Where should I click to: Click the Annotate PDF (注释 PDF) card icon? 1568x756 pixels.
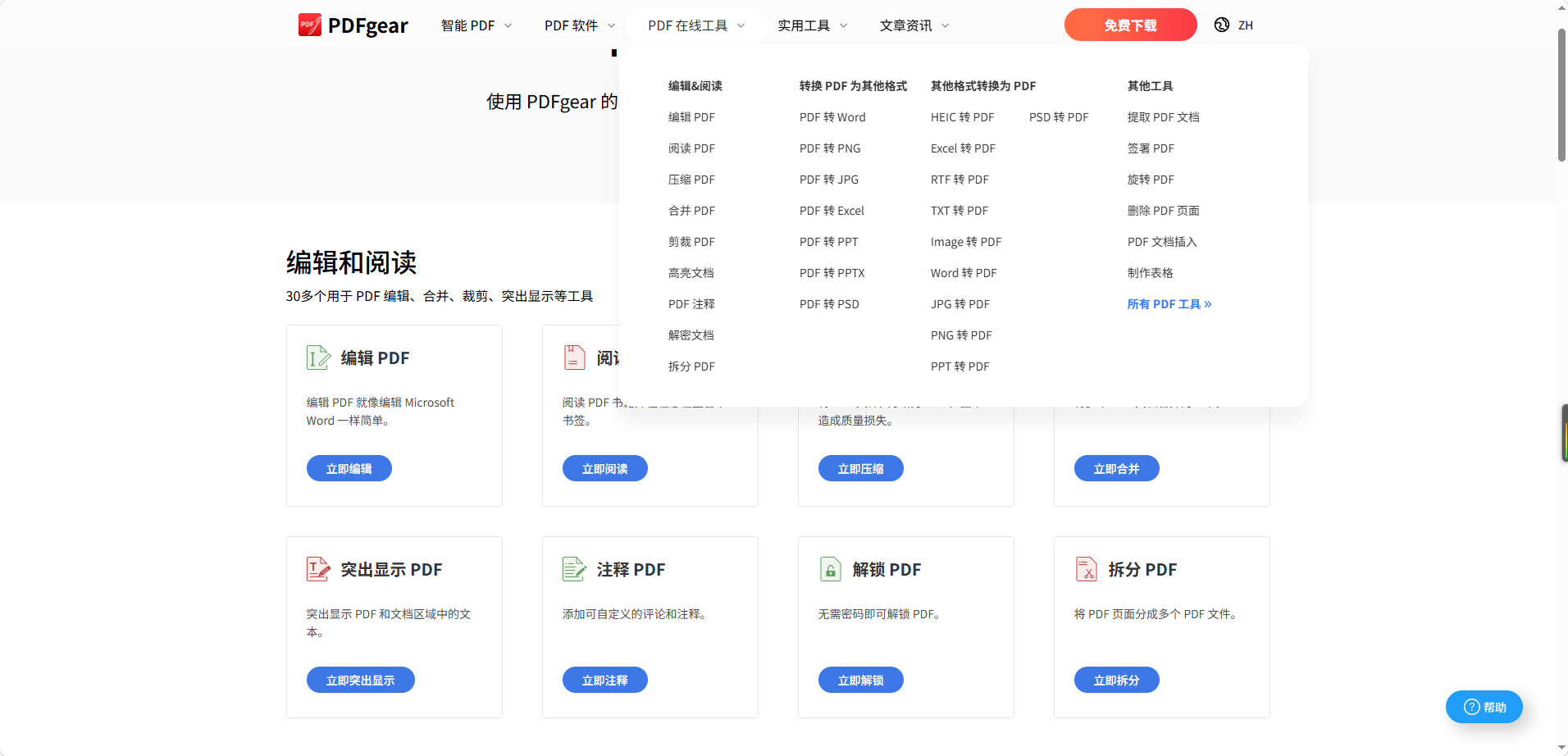pos(574,569)
